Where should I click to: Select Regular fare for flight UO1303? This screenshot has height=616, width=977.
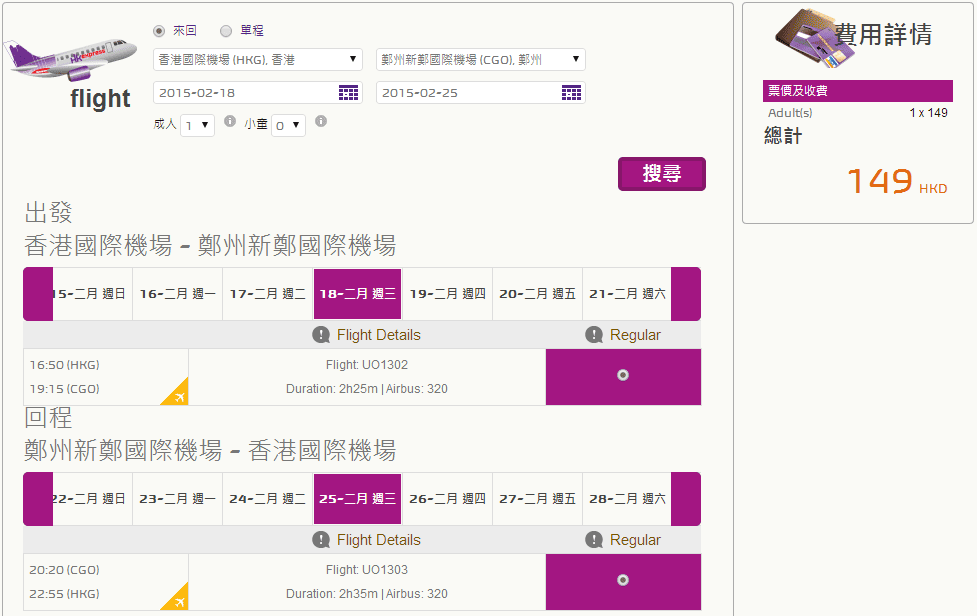[x=623, y=580]
